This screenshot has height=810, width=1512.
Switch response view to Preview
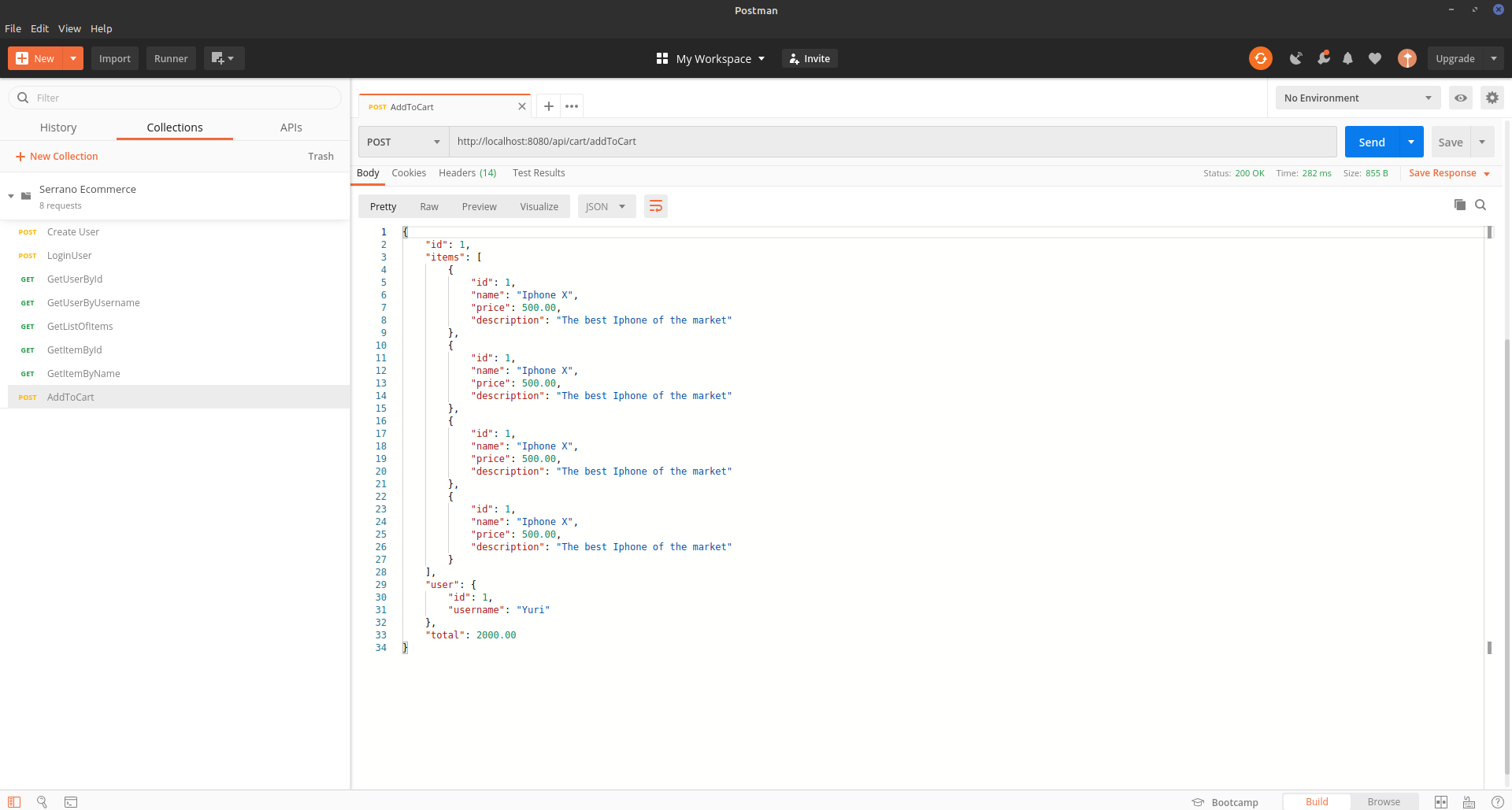pyautogui.click(x=480, y=206)
